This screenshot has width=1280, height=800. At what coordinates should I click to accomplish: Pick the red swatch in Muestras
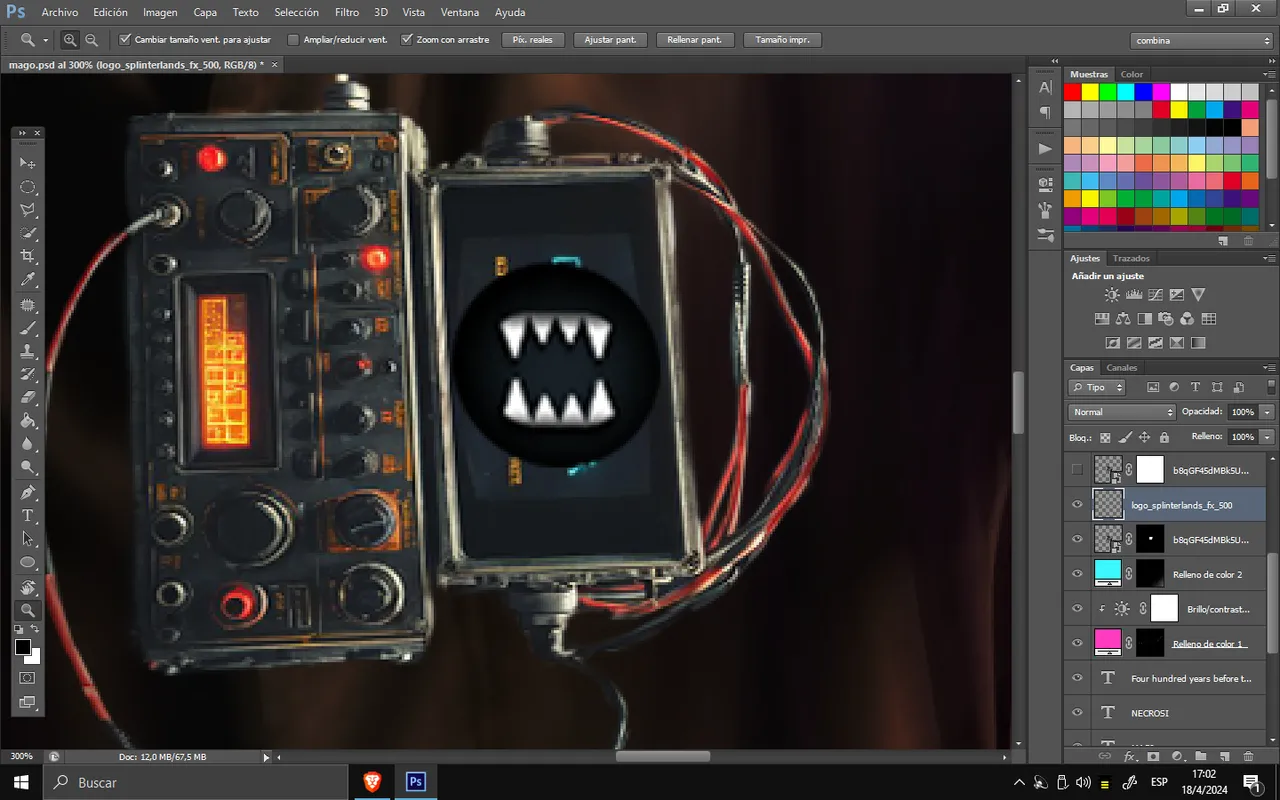1072,92
